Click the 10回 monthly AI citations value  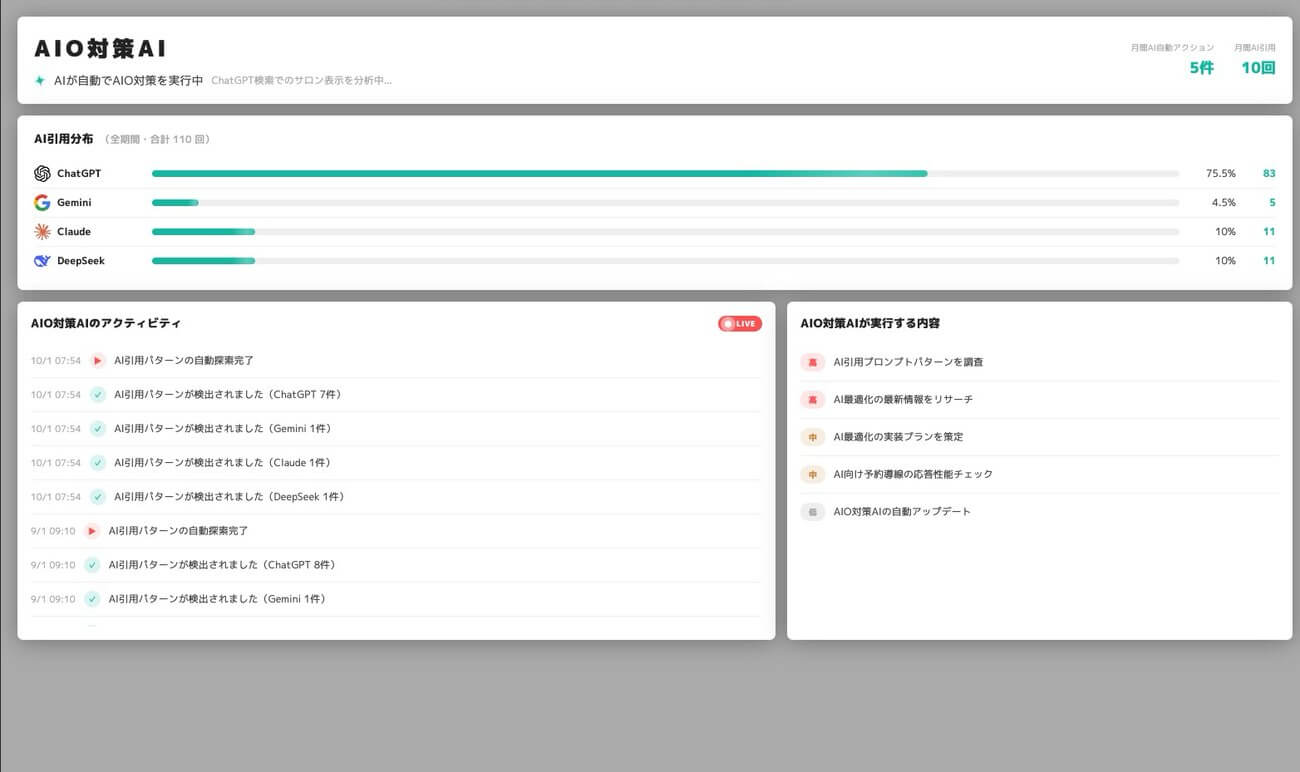1258,68
